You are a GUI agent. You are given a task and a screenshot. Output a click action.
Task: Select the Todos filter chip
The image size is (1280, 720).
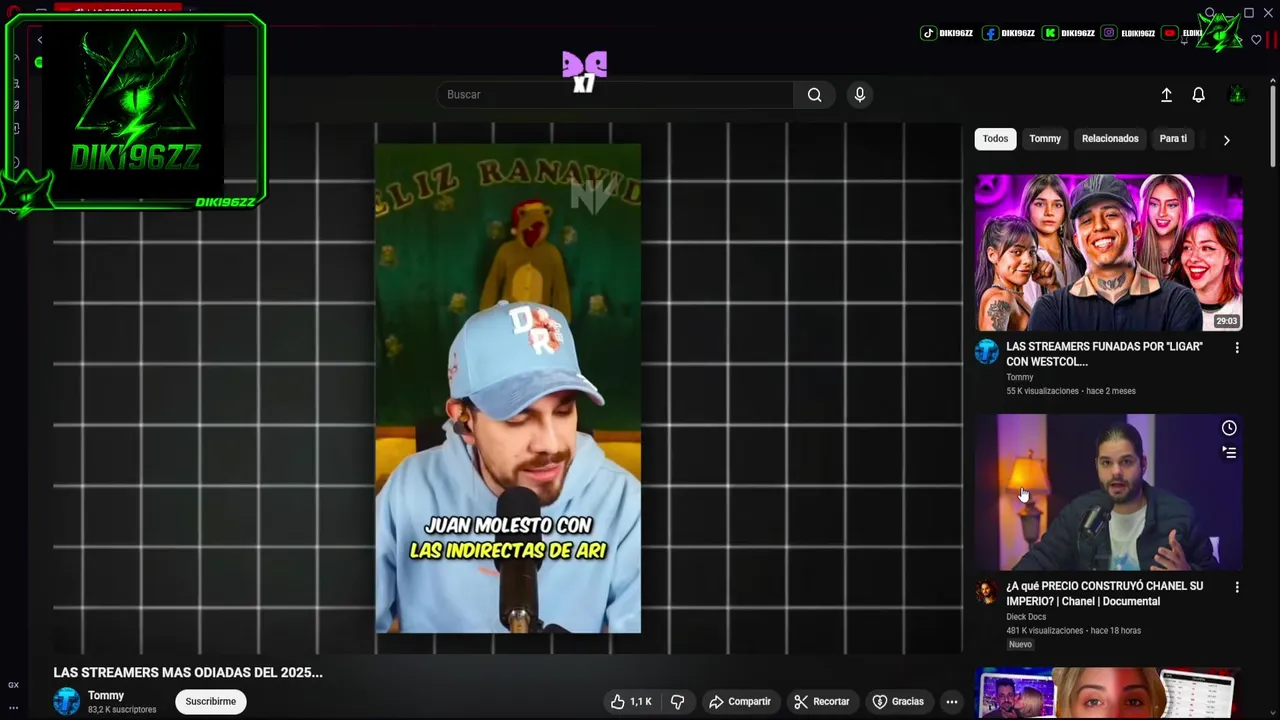click(x=995, y=139)
